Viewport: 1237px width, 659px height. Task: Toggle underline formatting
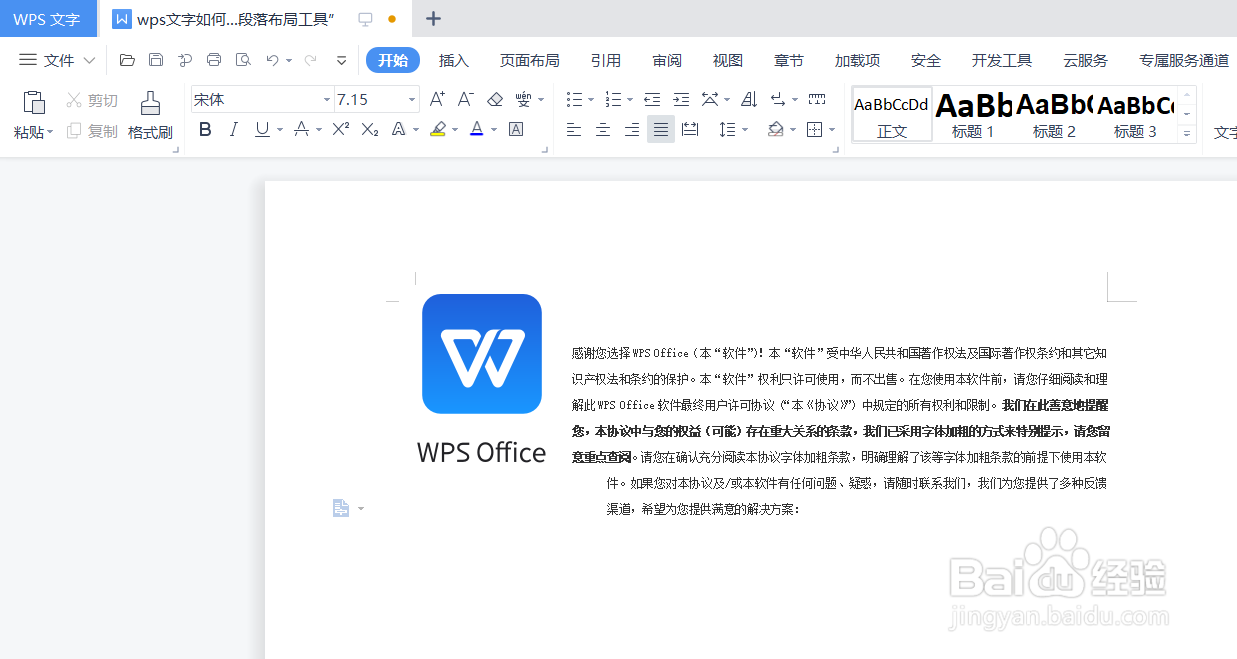262,129
